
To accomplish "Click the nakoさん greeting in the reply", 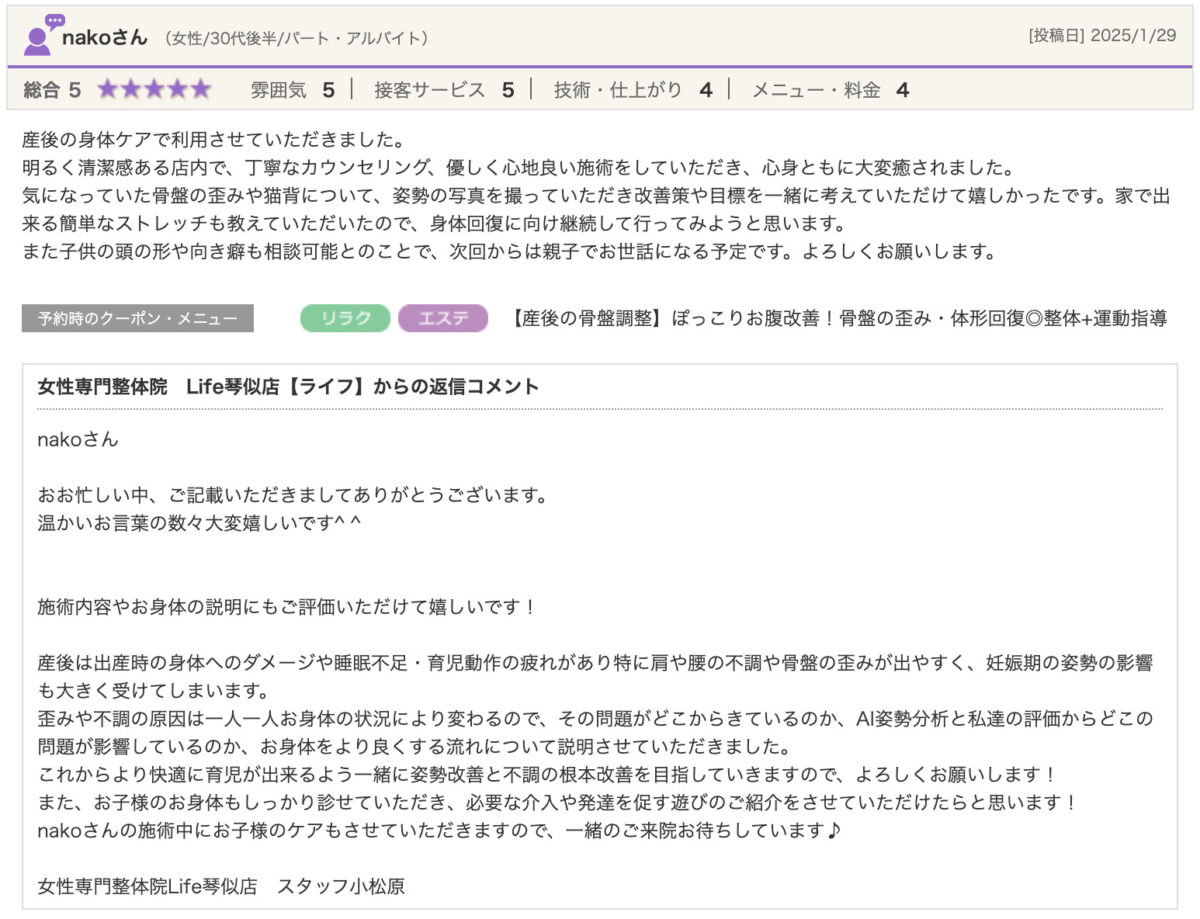I will (x=78, y=439).
